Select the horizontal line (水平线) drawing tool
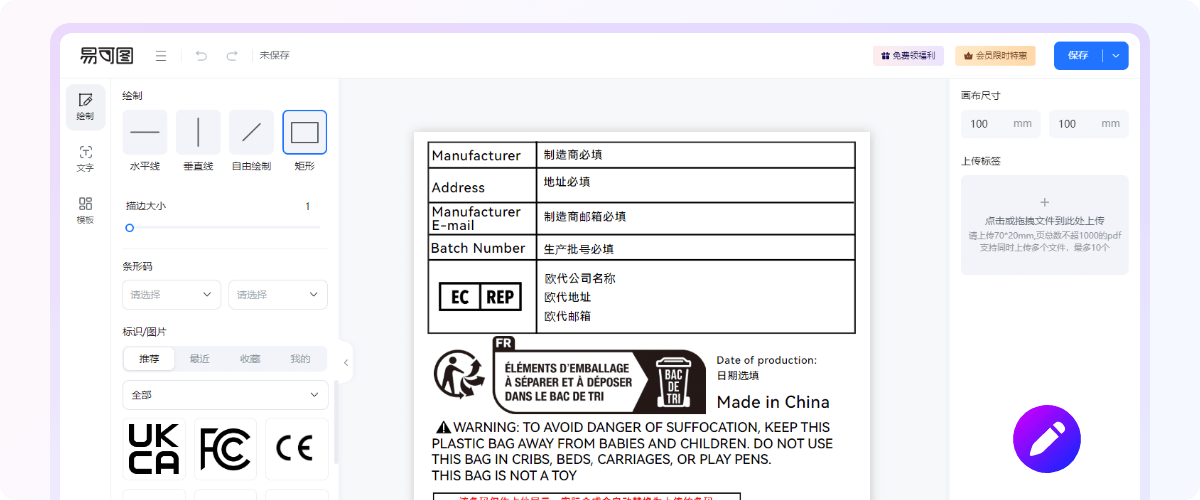This screenshot has height=500, width=1200. [x=145, y=132]
